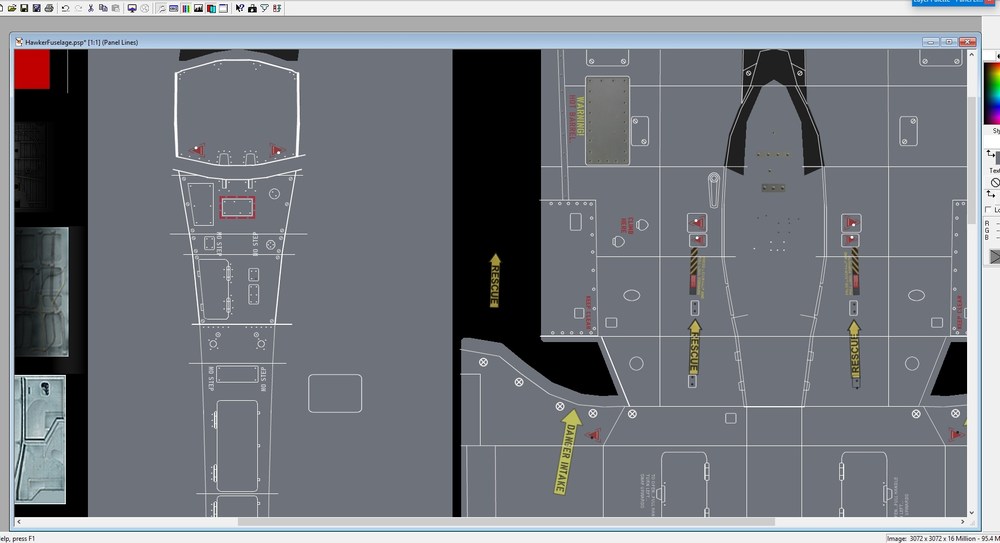Click the last toolbar icon with arrows
The width and height of the screenshot is (1000, 543).
277,8
